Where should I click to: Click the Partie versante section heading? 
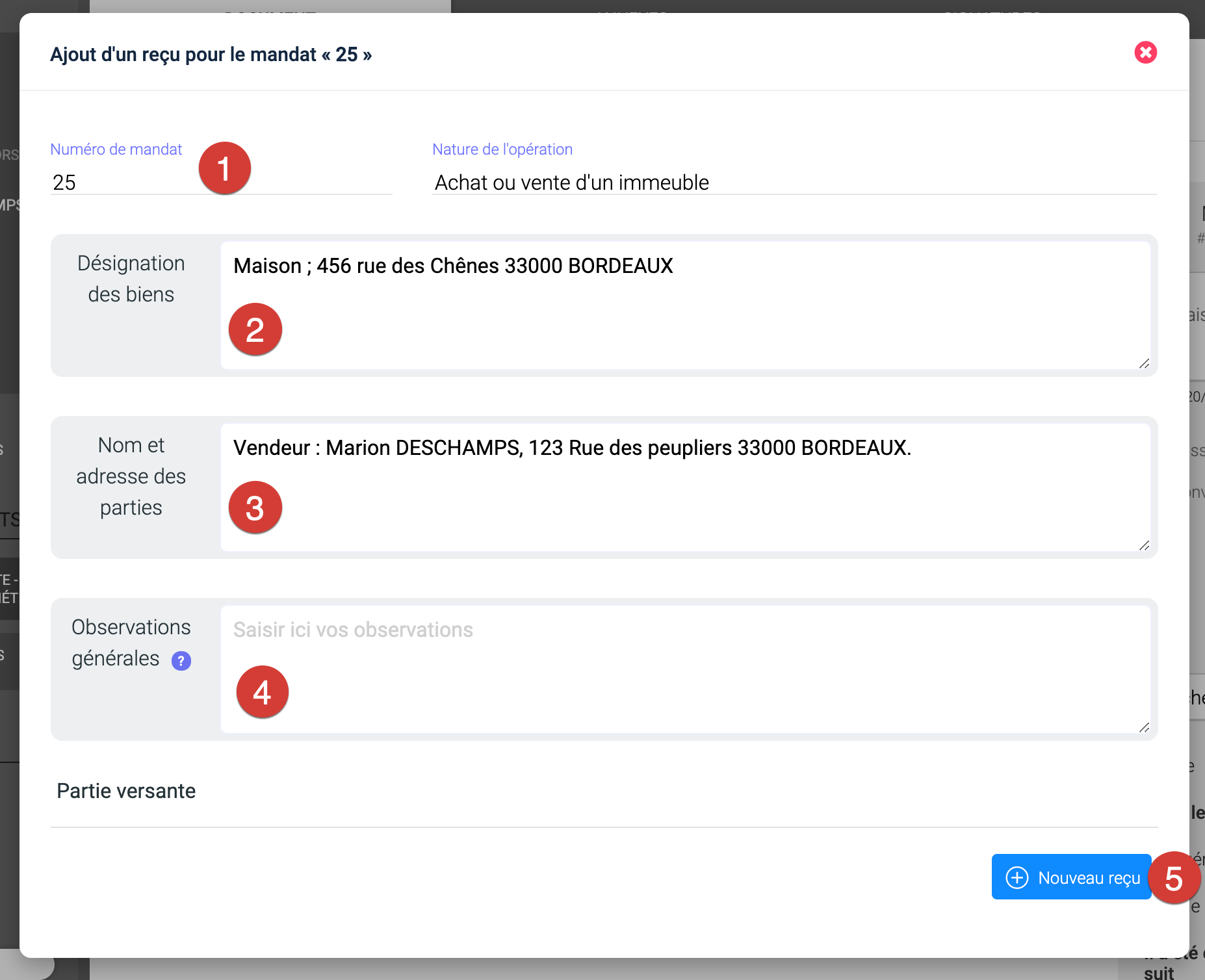pos(126,791)
